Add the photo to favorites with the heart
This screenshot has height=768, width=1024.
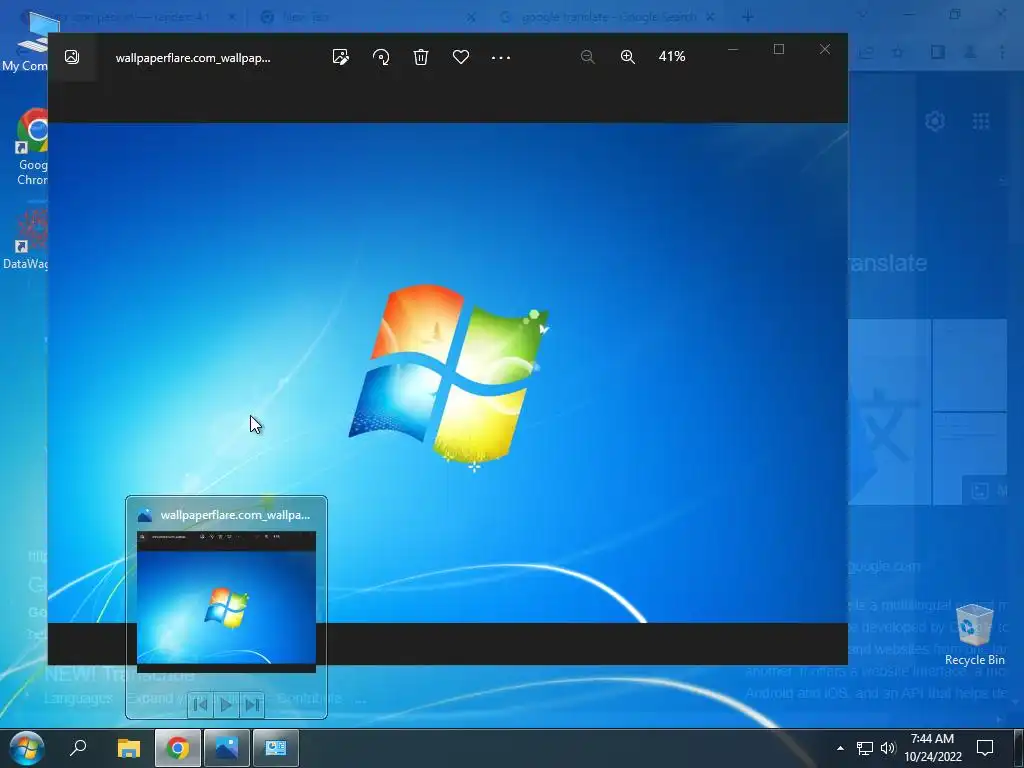pos(461,57)
